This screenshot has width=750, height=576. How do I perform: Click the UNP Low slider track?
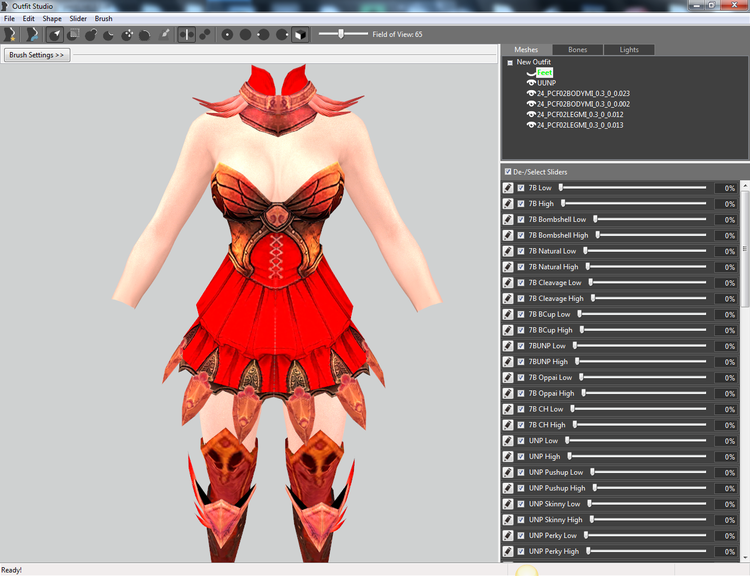[x=636, y=440]
